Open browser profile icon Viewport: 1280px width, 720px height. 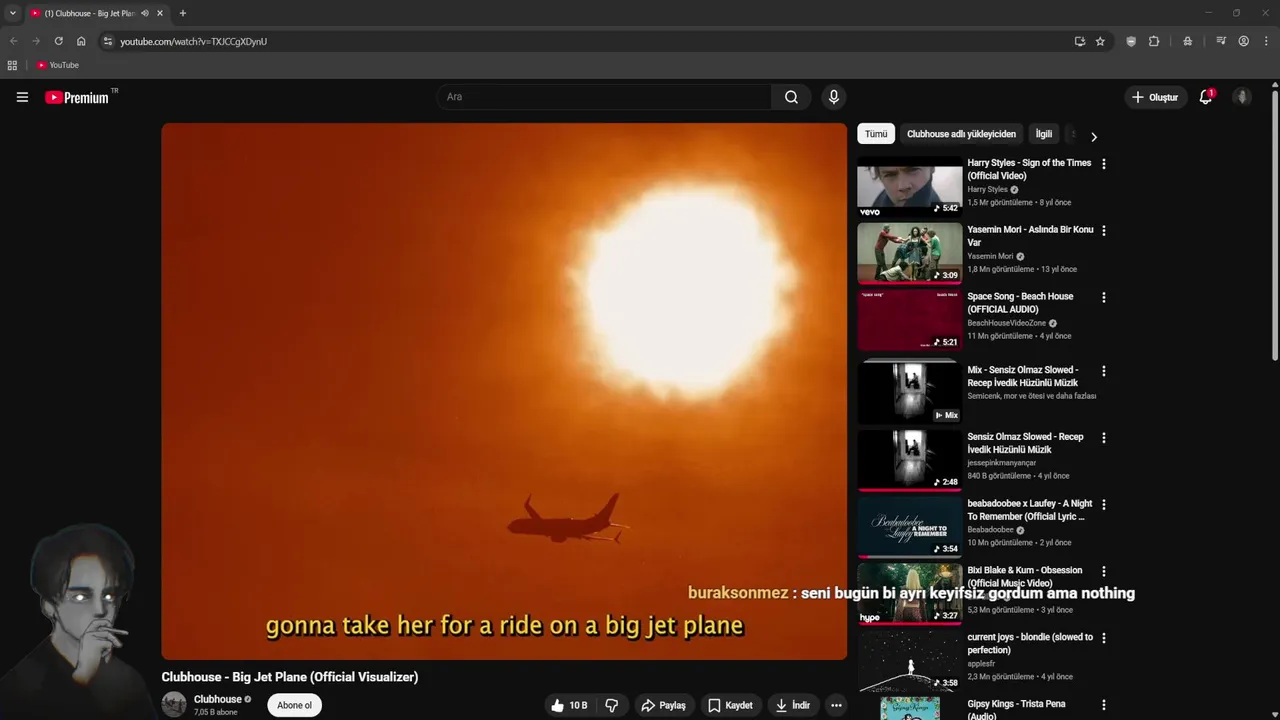[x=1244, y=41]
